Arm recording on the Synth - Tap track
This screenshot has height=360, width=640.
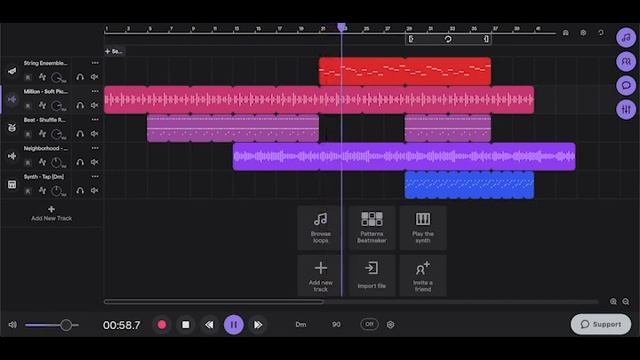[x=28, y=191]
